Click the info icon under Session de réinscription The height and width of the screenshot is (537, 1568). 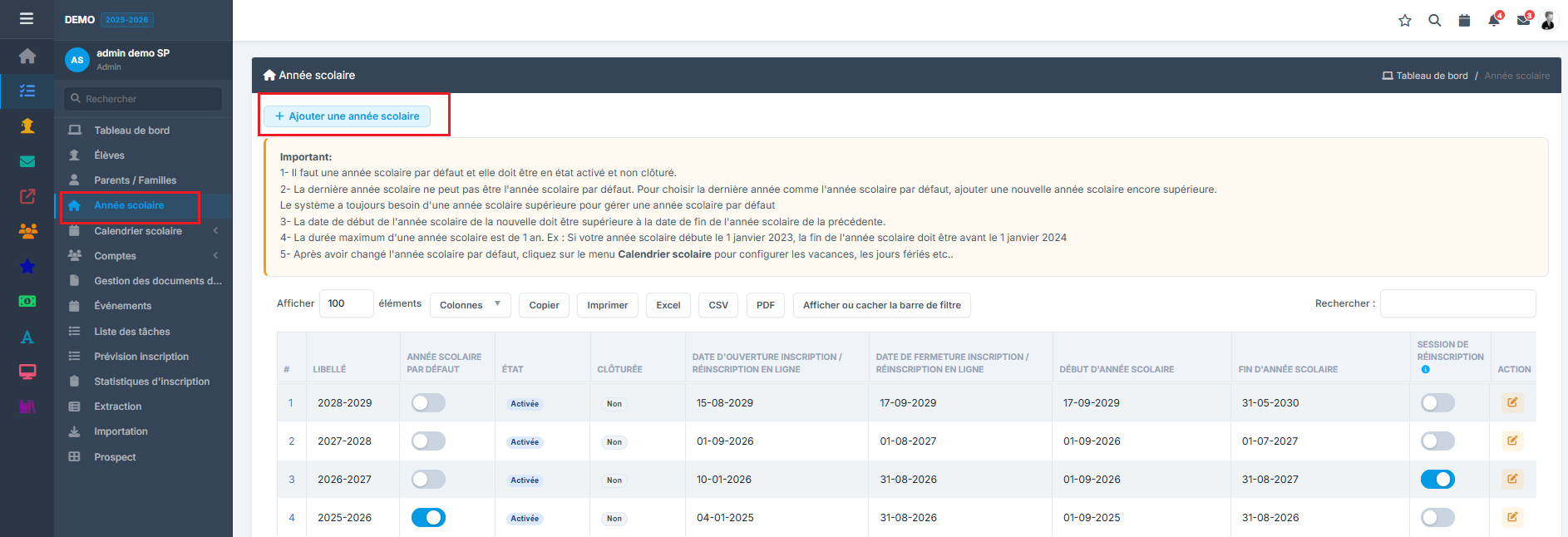pyautogui.click(x=1425, y=369)
